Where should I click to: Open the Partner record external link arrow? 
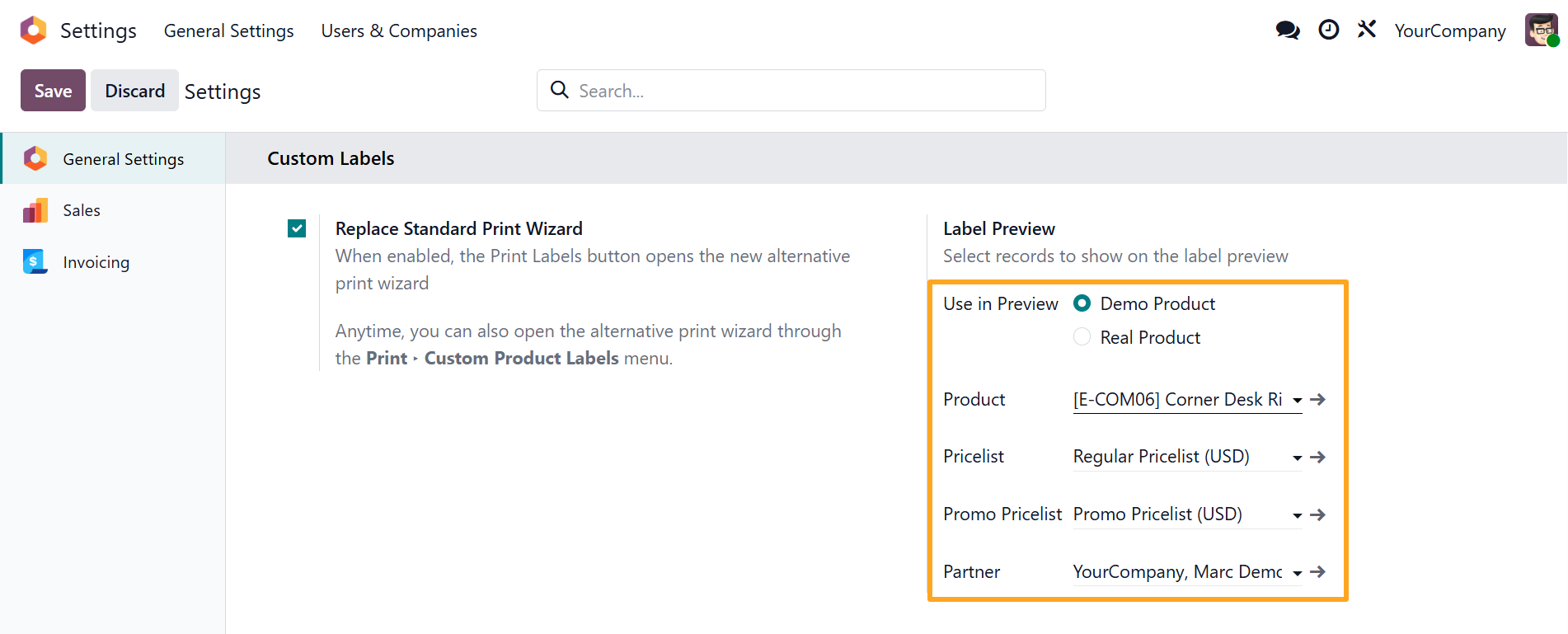coord(1318,572)
